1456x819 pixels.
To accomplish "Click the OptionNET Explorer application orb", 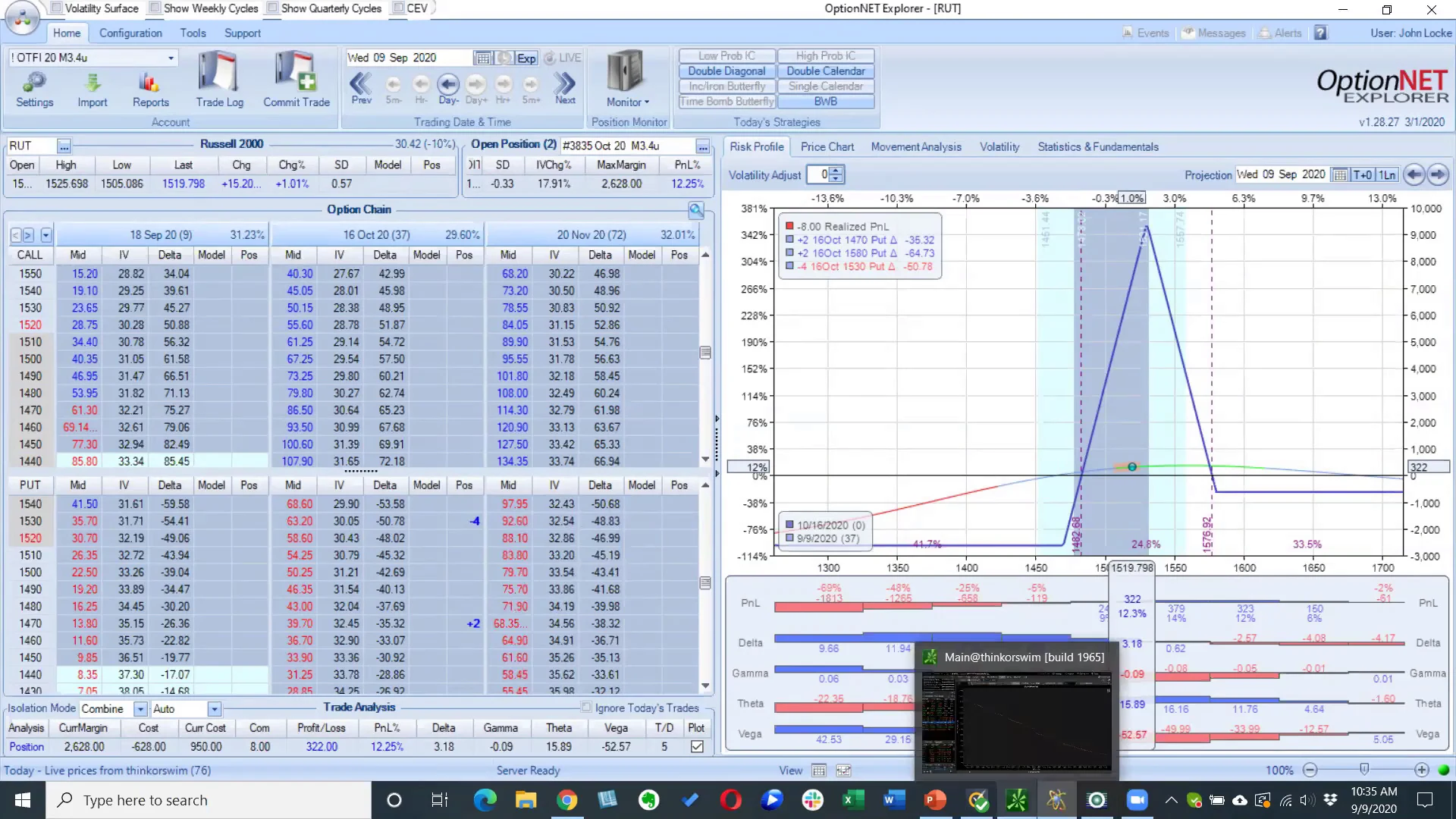I will click(23, 17).
